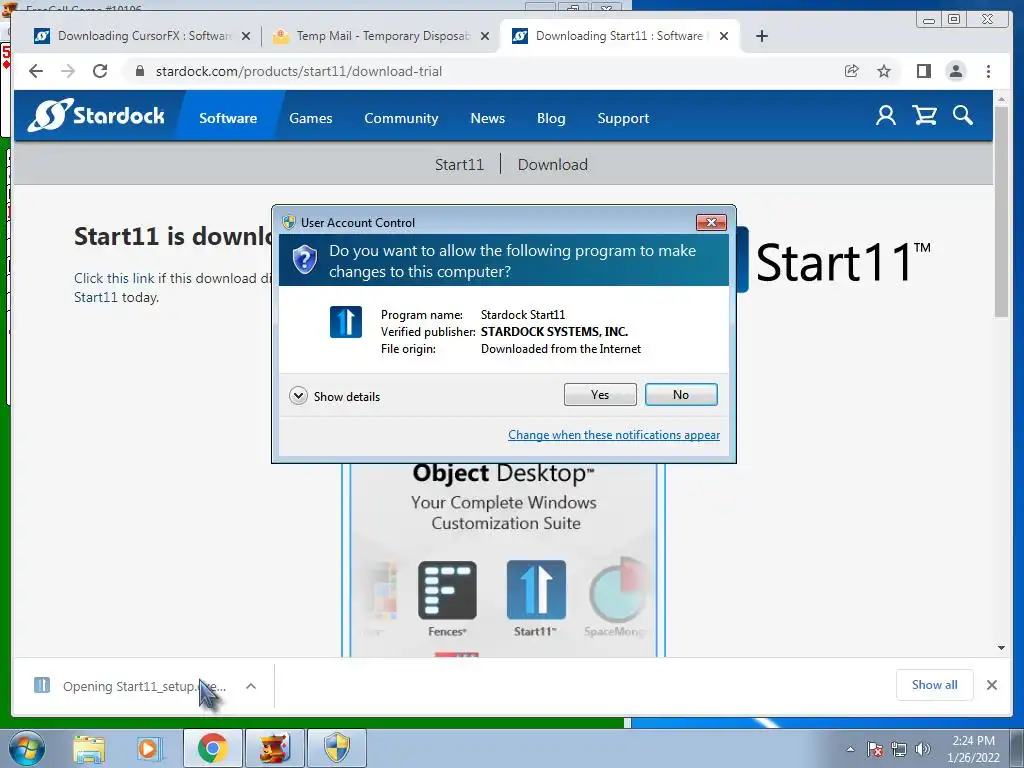Open Support menu item
Image resolution: width=1024 pixels, height=768 pixels.
click(x=623, y=118)
